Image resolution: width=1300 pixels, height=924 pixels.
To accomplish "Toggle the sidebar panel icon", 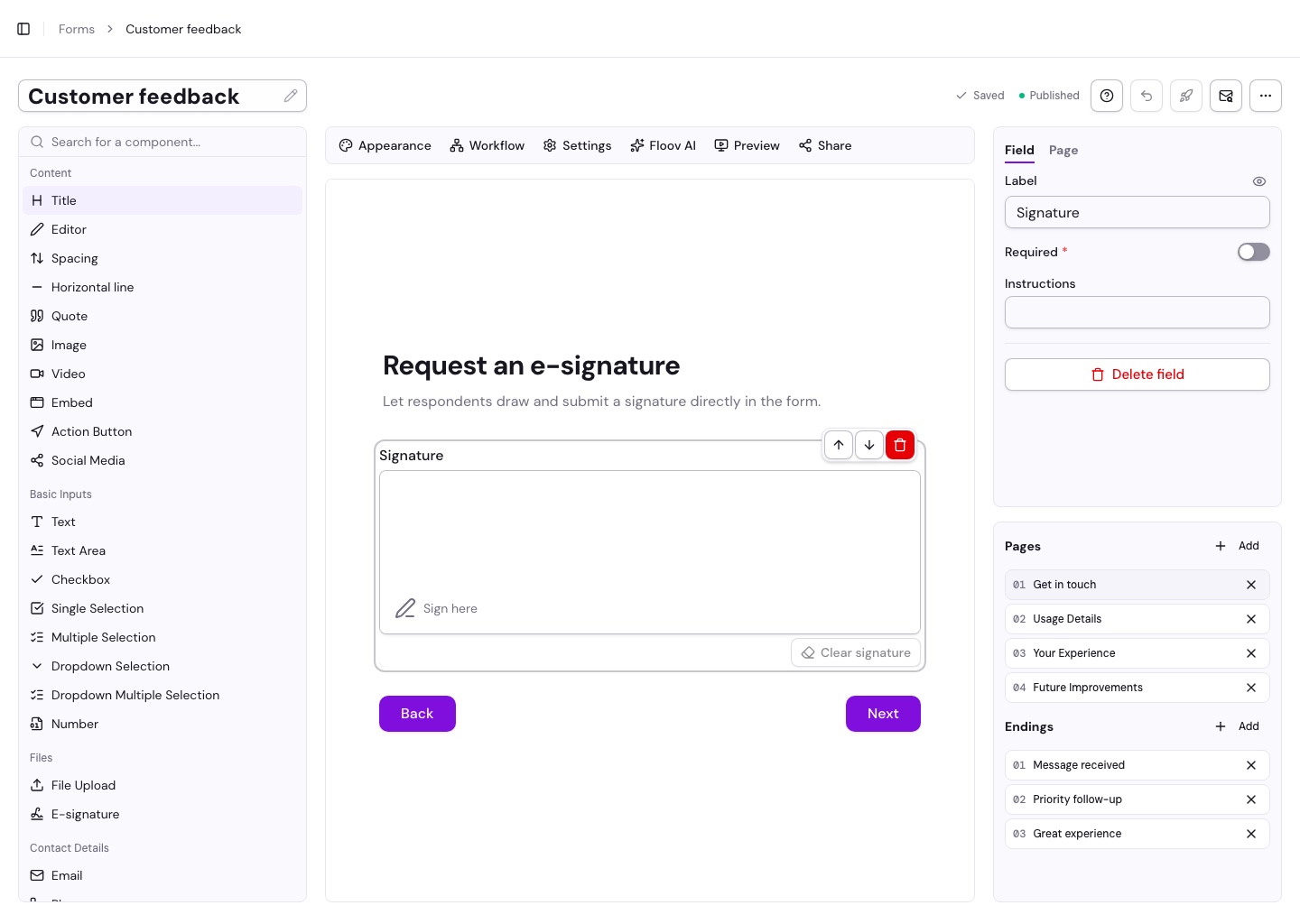I will click(23, 29).
